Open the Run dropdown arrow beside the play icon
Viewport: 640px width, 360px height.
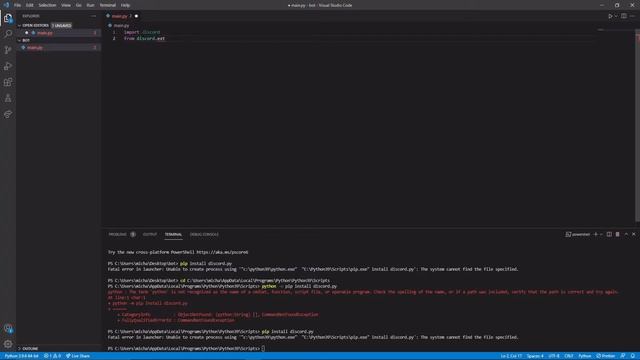click(x=616, y=16)
